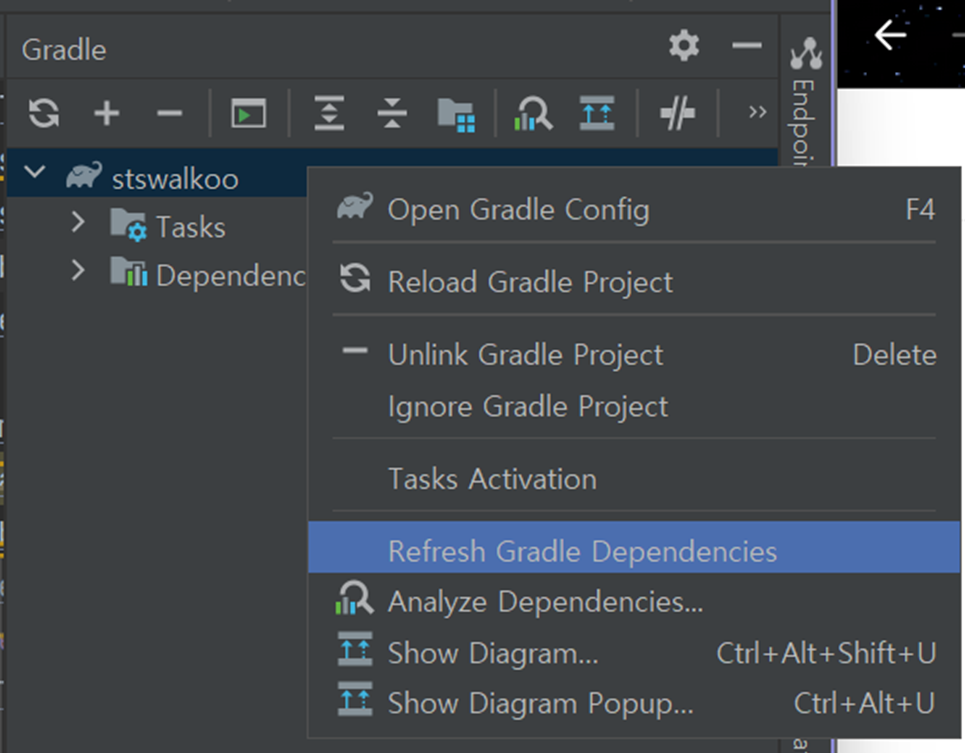Viewport: 965px width, 753px height.
Task: Open Execute Gradle Task toolbar icon
Action: pyautogui.click(x=248, y=113)
